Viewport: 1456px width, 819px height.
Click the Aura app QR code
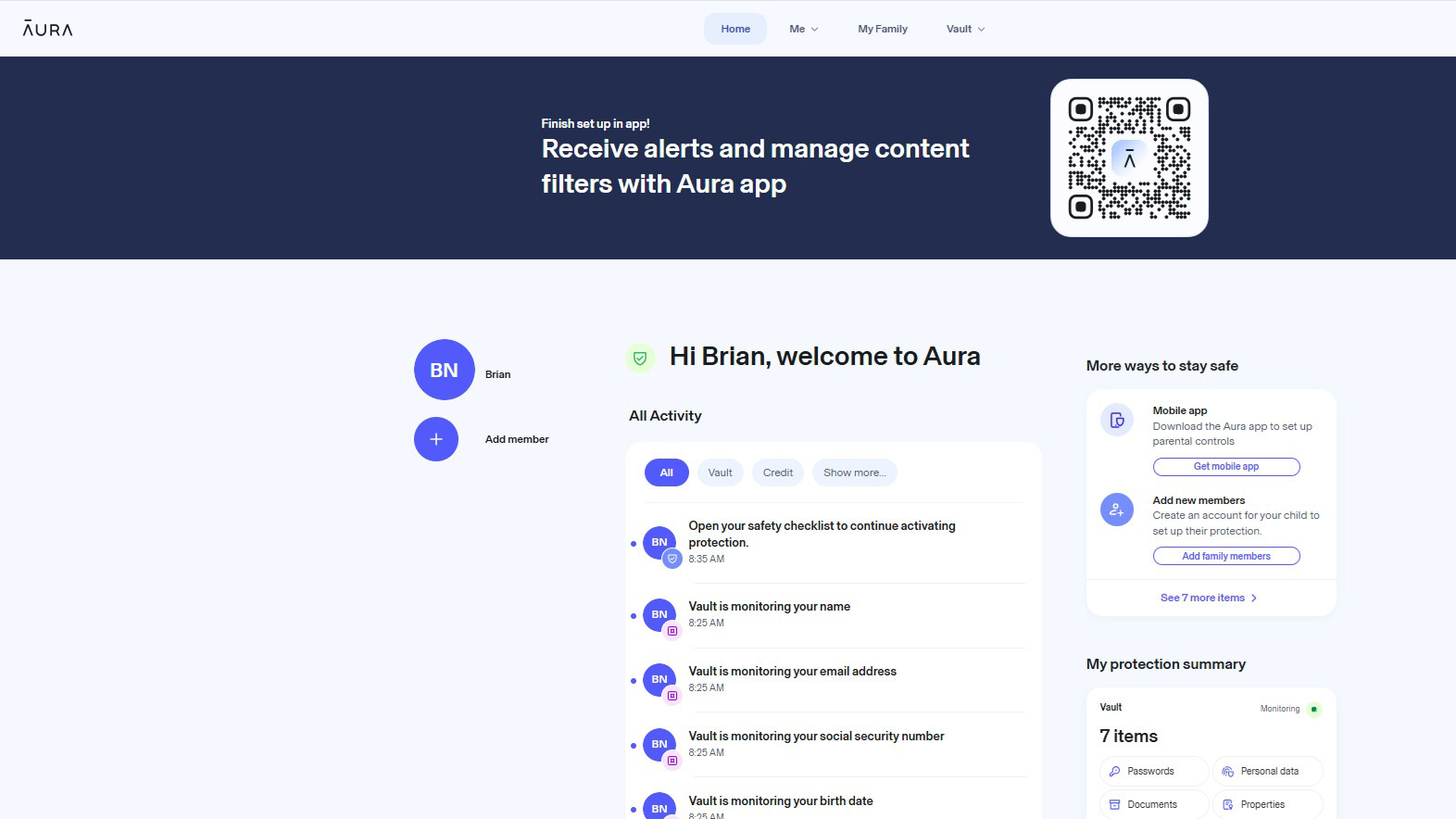[x=1129, y=157]
